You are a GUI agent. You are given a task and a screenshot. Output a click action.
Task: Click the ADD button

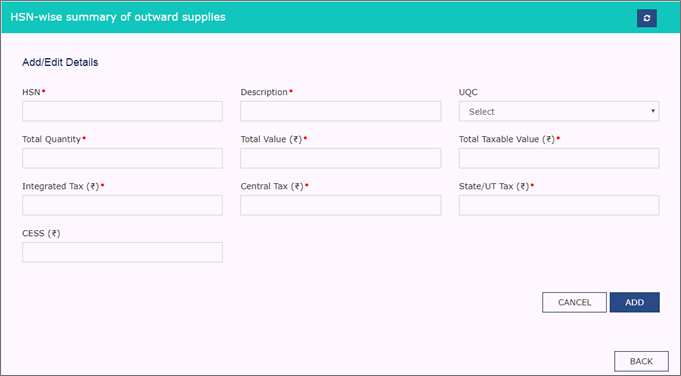point(635,302)
